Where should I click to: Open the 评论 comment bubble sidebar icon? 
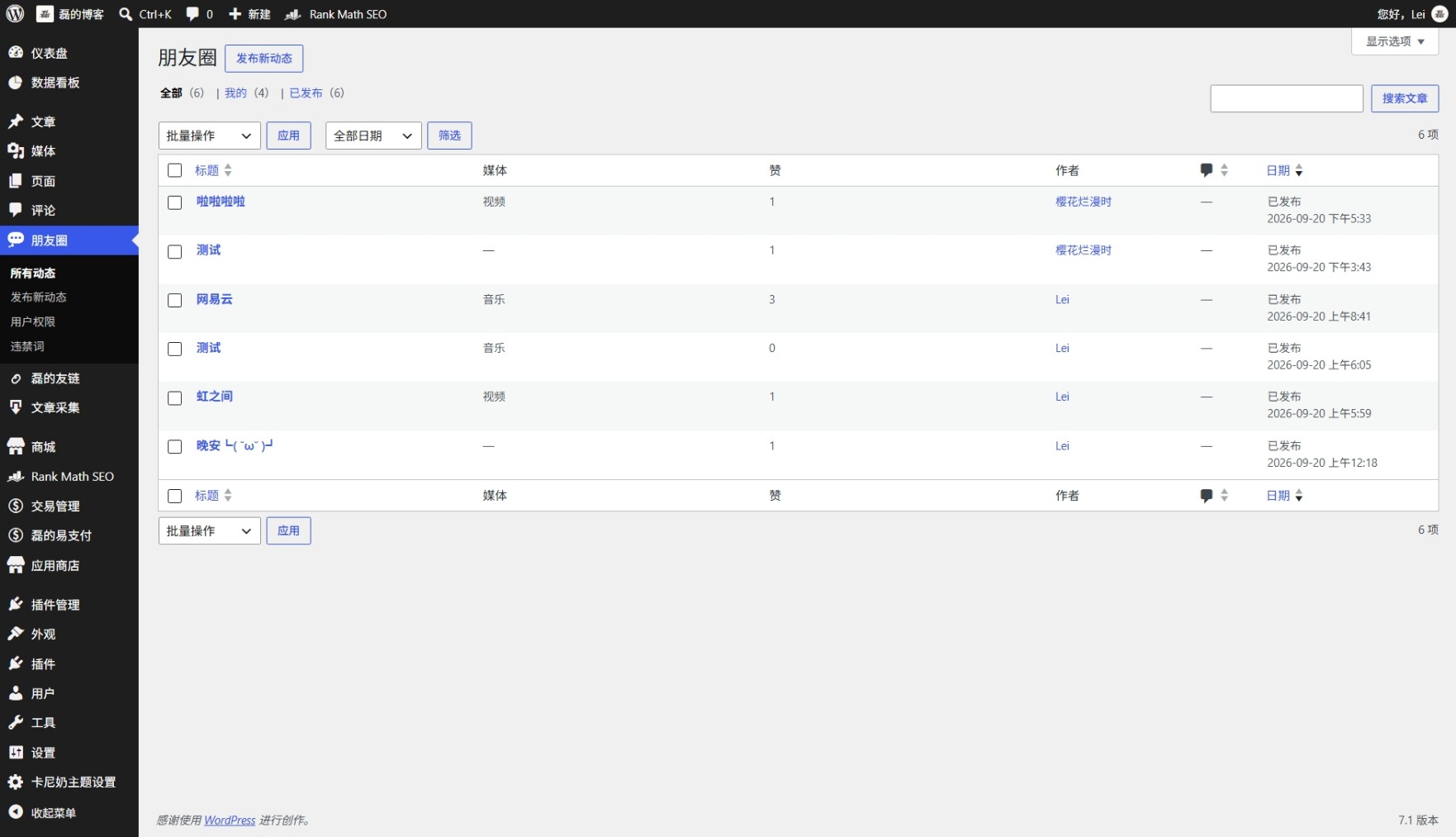point(16,210)
